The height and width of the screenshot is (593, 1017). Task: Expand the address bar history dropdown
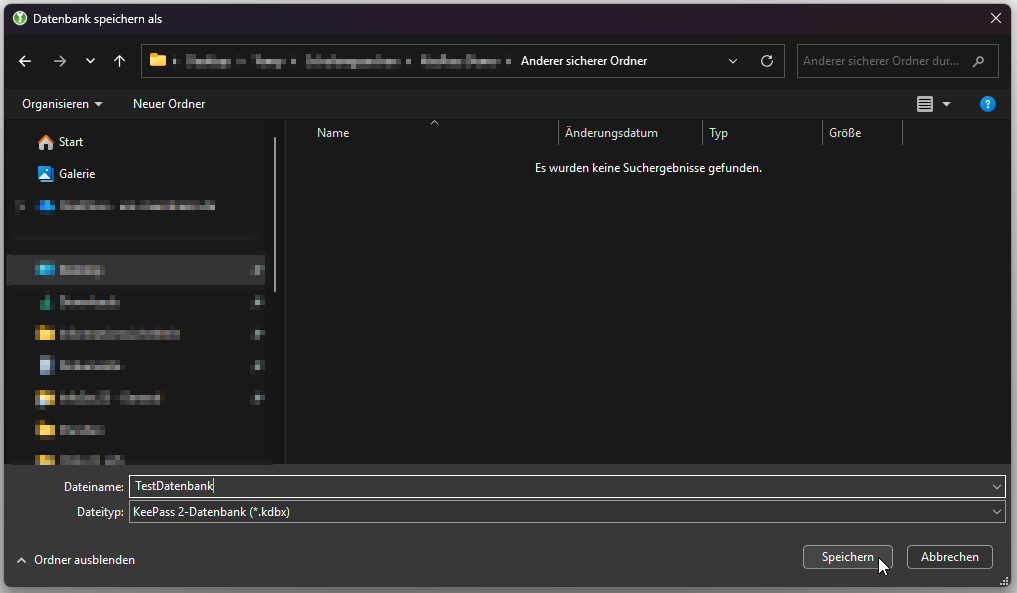tap(733, 61)
